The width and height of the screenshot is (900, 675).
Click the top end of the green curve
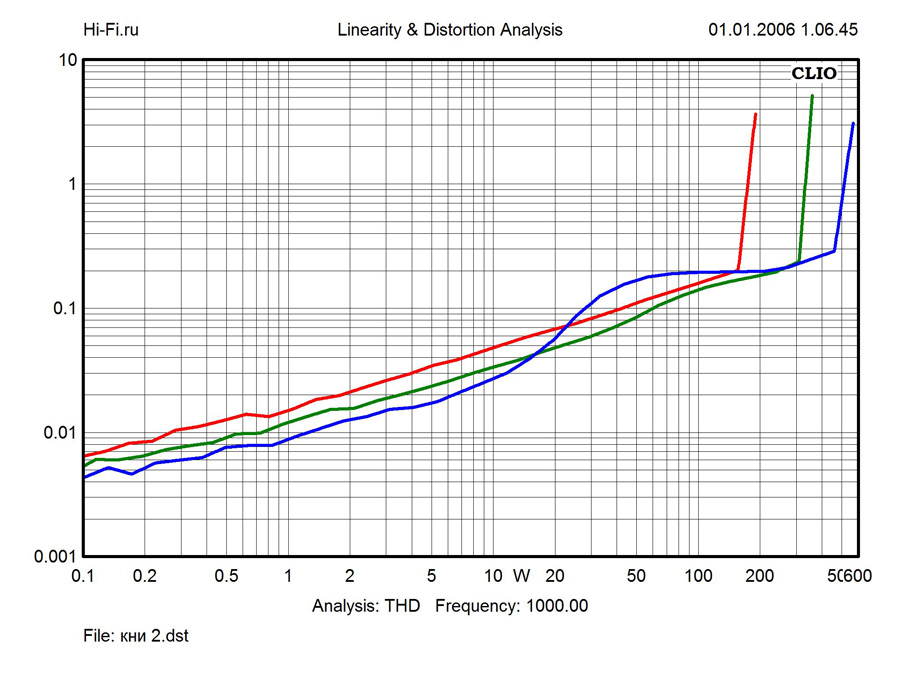pyautogui.click(x=812, y=98)
